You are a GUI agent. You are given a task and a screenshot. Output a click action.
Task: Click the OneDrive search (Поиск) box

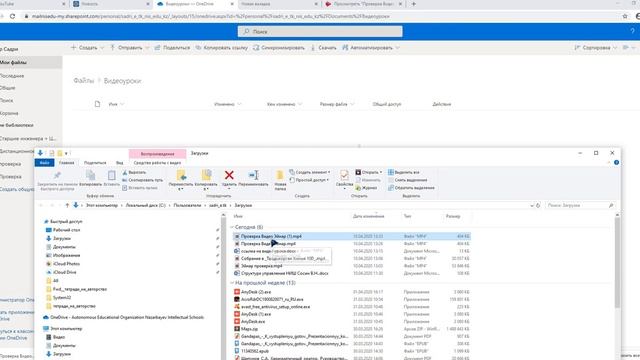click(320, 31)
